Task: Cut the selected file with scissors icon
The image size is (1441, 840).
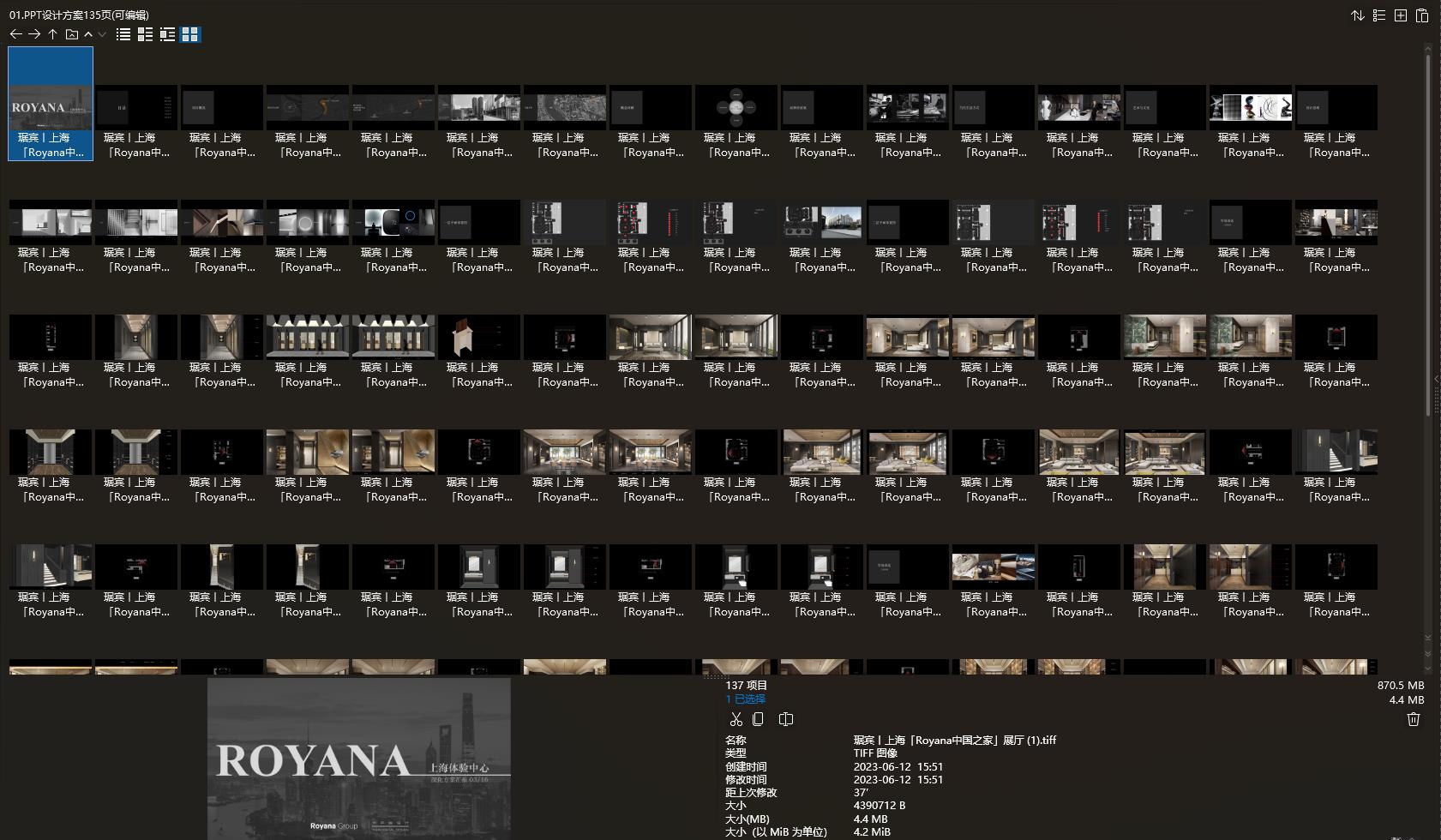Action: (x=736, y=719)
